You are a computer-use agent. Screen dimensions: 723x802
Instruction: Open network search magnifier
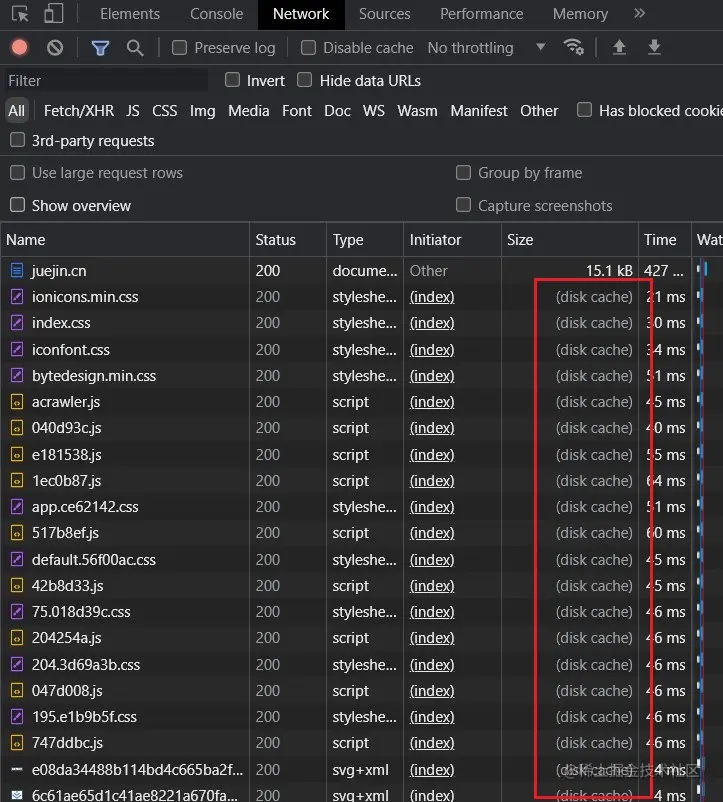[135, 48]
